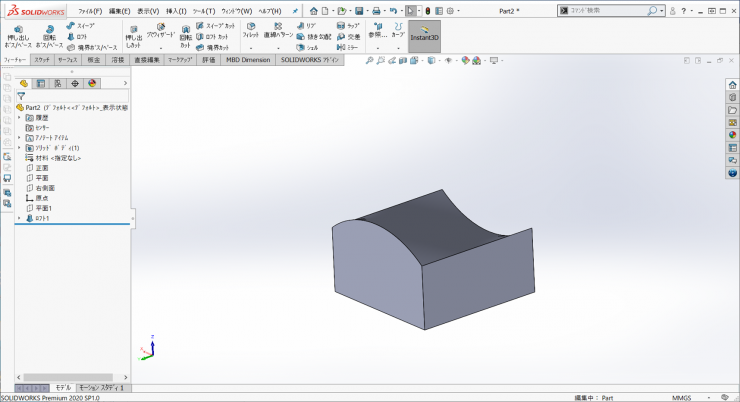Open the DisplayManager tab icon
740x402 pixels.
(90, 83)
